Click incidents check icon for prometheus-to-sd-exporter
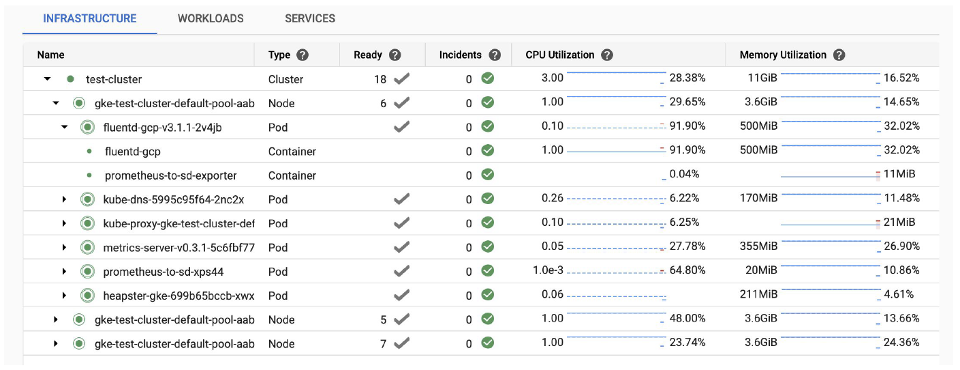960x370 pixels. 487,175
